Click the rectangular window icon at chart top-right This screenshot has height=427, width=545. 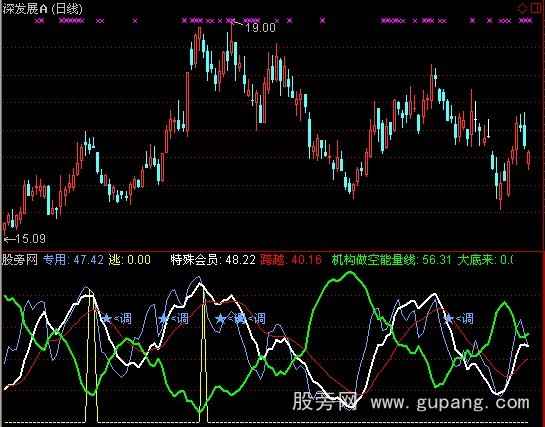pos(536,9)
